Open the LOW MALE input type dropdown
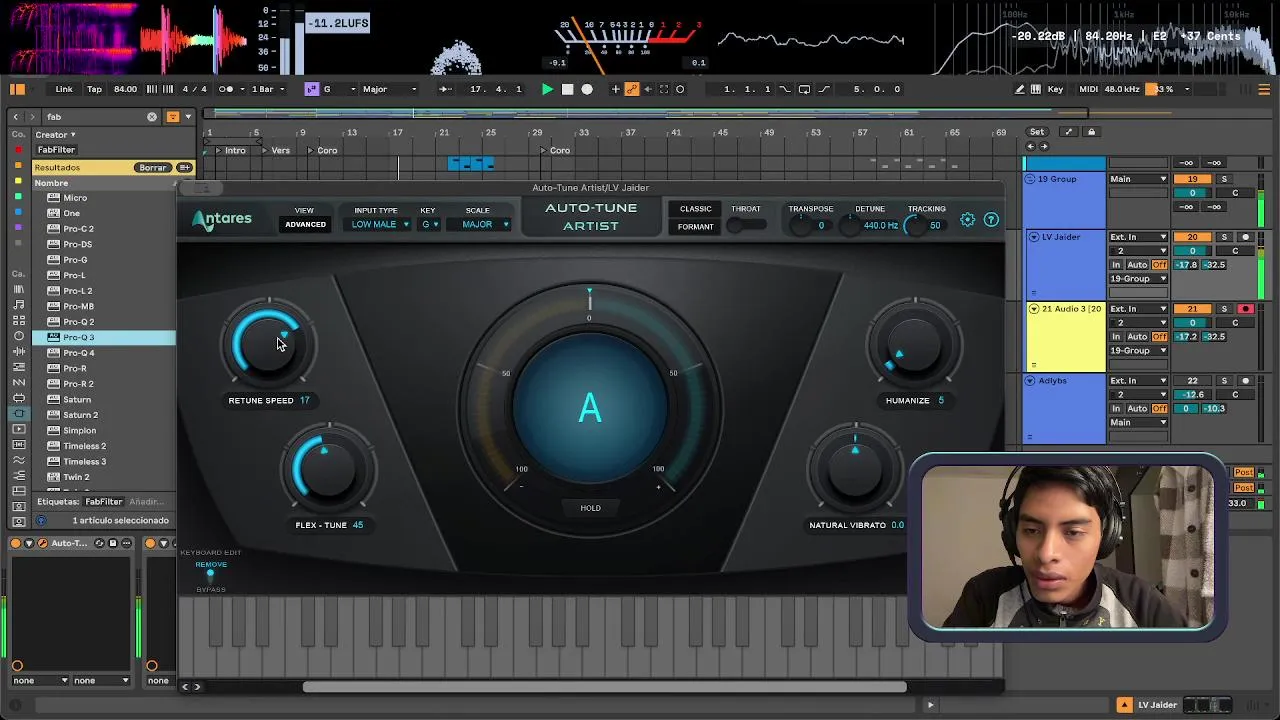This screenshot has width=1280, height=720. pos(380,224)
